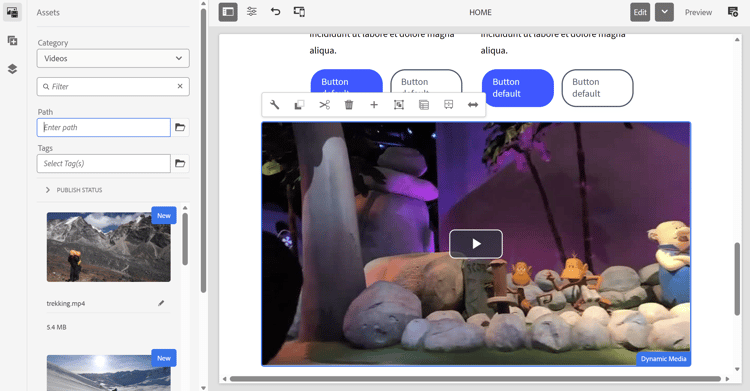Click the first outlined Button near toolbar
Screen dimensions: 750x391
426,81
